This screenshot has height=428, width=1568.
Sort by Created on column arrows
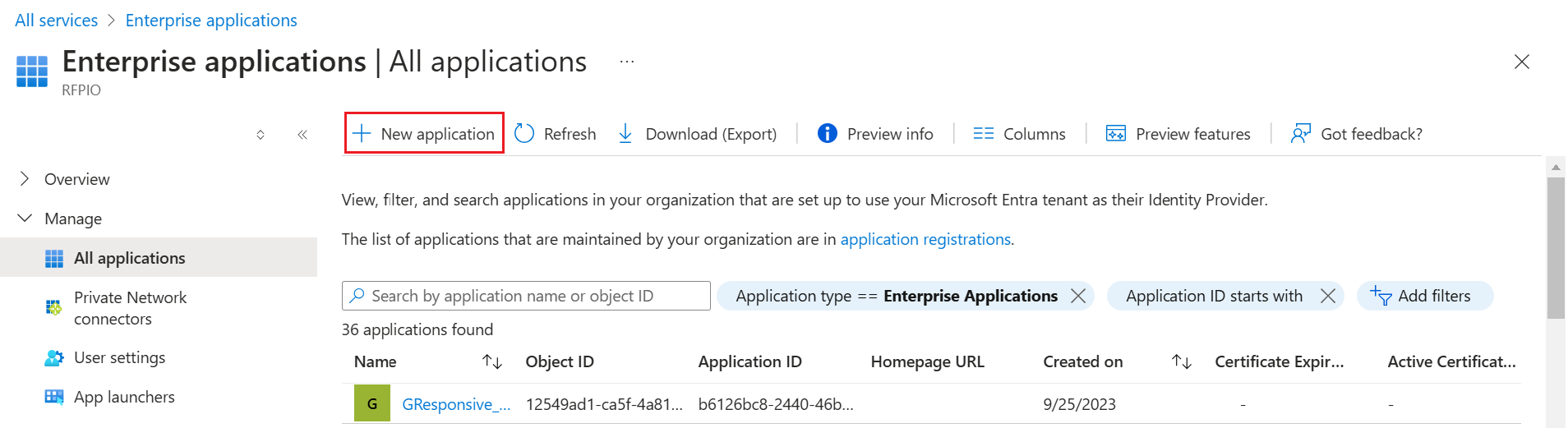(x=1182, y=361)
